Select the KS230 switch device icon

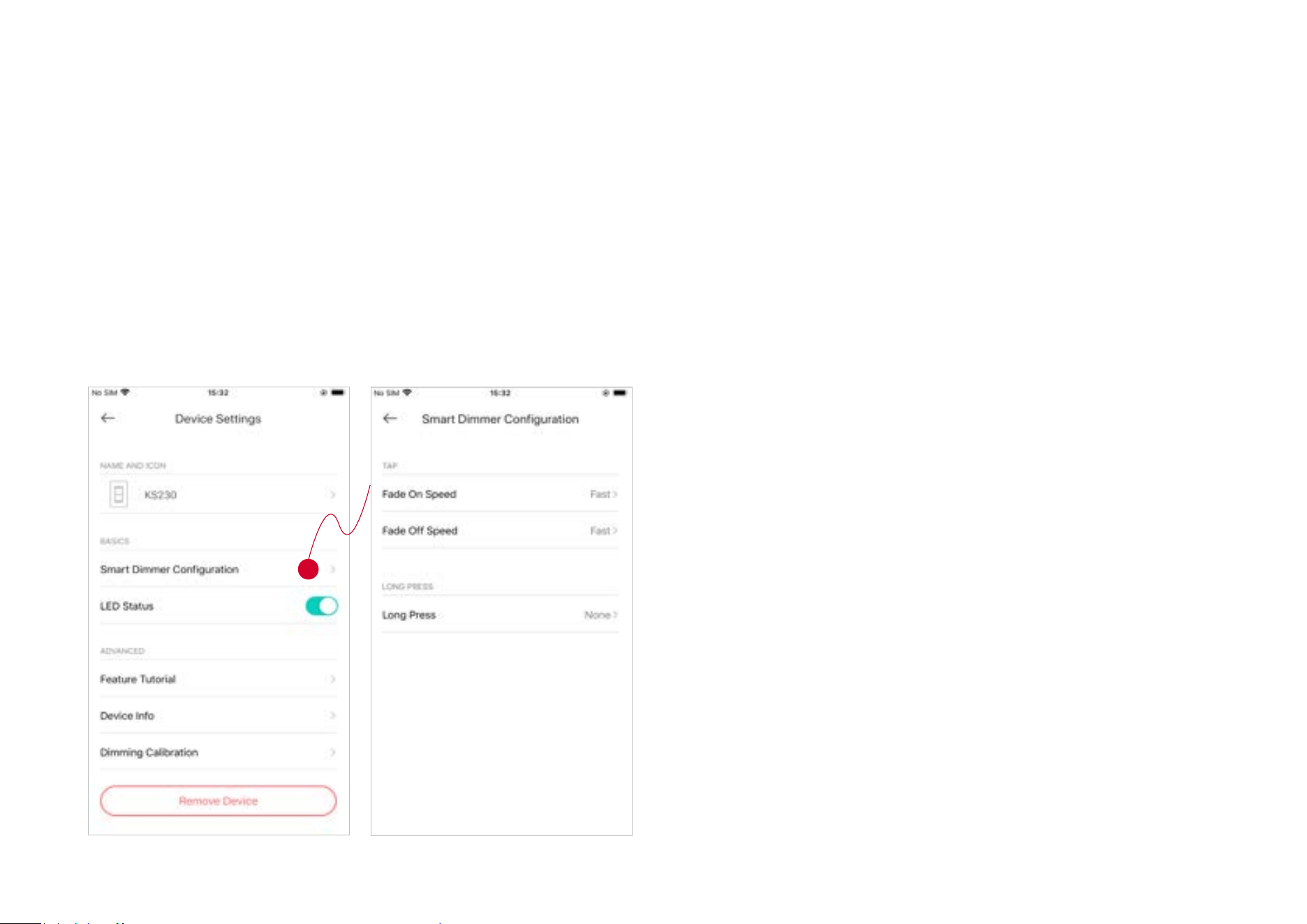click(x=119, y=494)
